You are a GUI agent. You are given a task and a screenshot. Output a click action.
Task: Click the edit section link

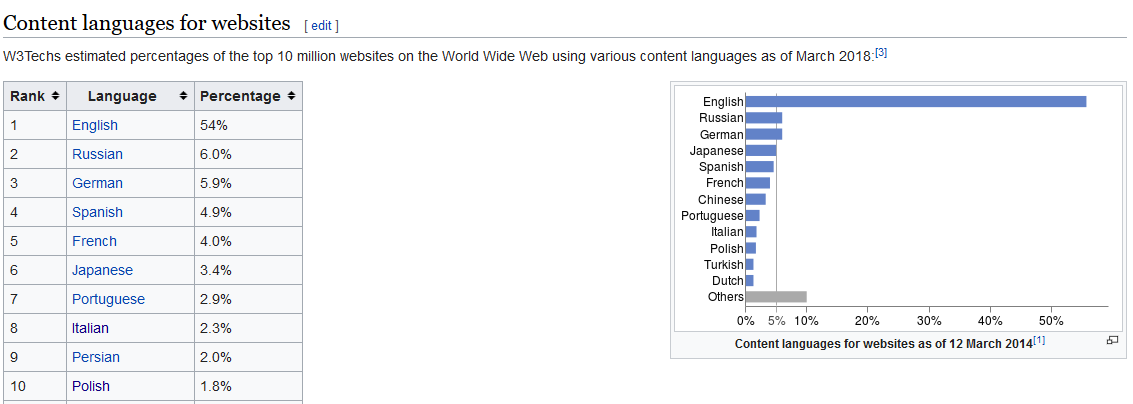[322, 25]
